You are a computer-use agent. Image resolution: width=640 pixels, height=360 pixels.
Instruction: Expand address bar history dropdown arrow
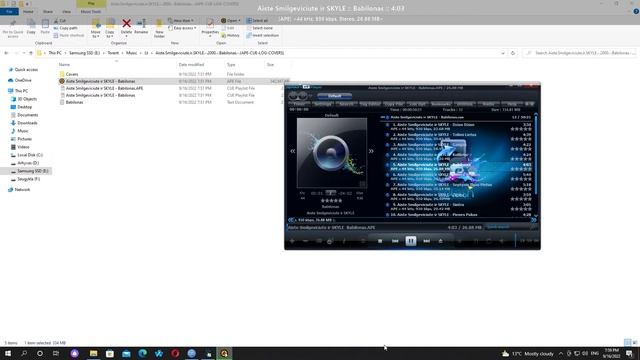[x=502, y=53]
